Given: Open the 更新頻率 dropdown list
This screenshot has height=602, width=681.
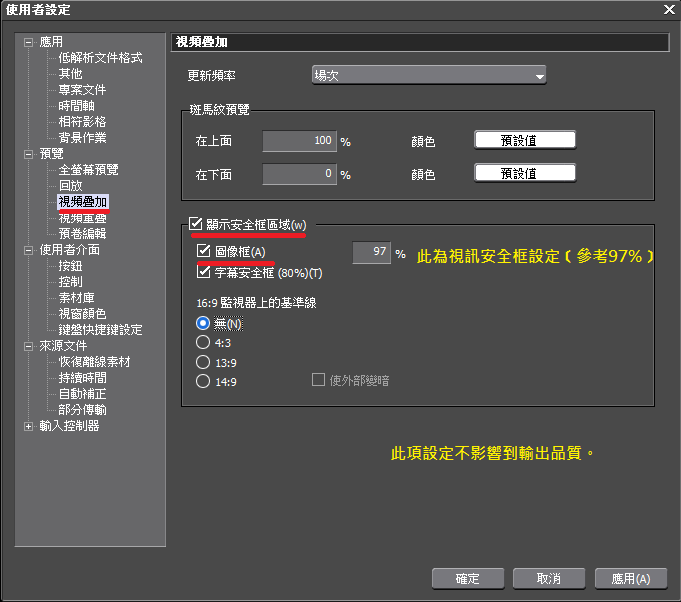Looking at the screenshot, I should click(x=429, y=75).
